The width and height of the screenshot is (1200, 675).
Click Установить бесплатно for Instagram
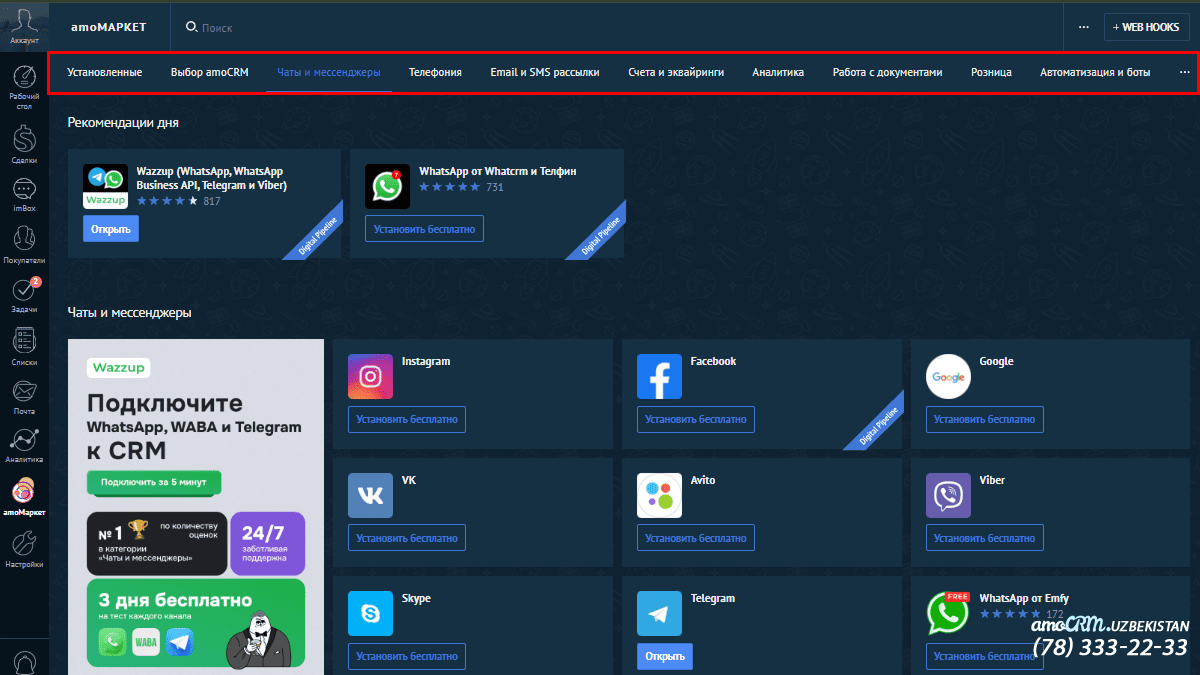click(x=407, y=419)
